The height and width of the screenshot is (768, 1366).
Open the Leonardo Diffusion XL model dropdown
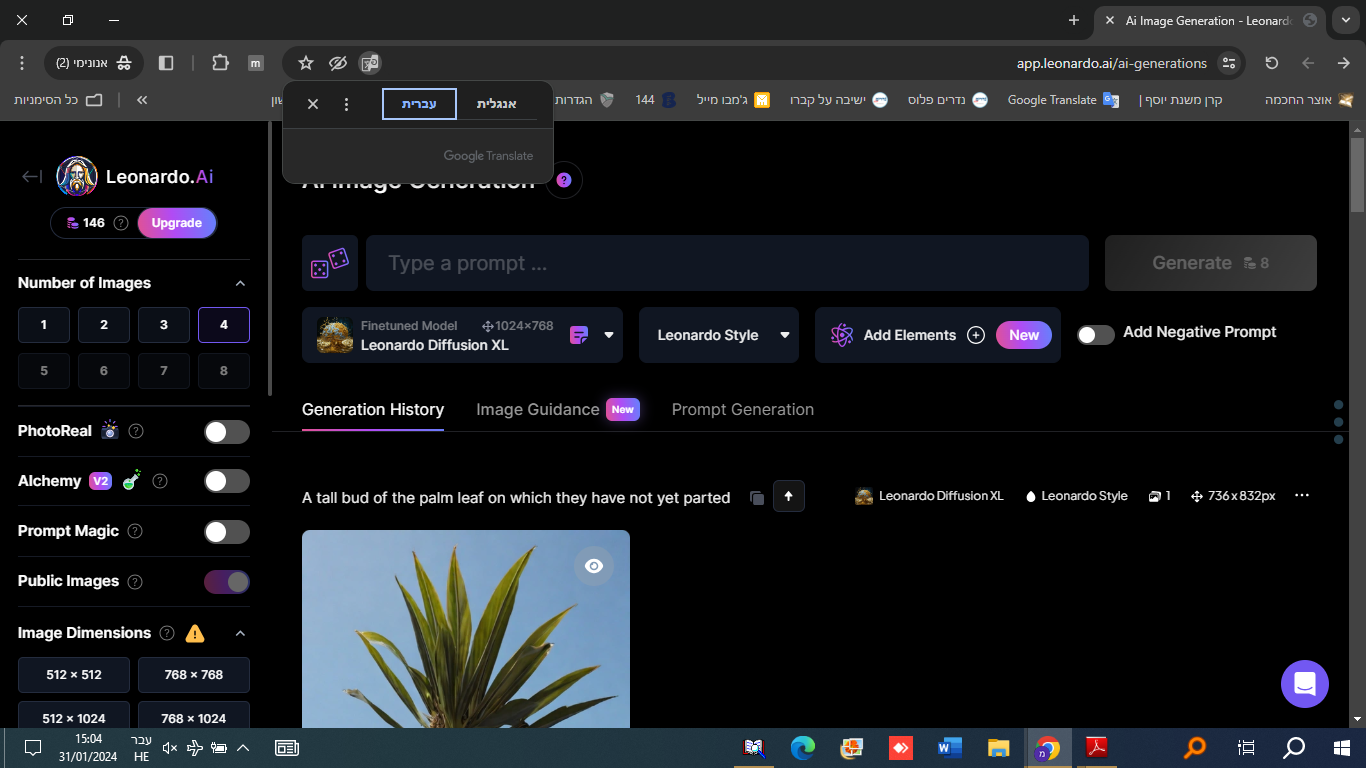610,335
